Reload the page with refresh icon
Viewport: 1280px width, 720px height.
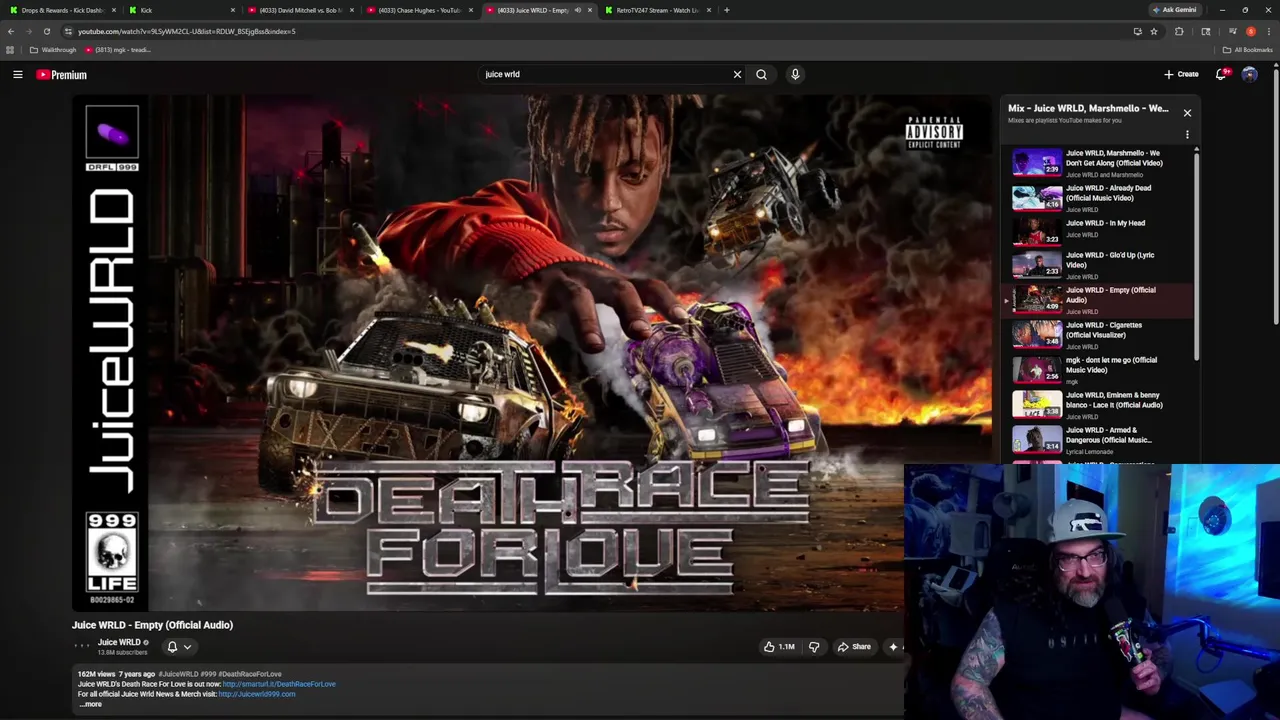click(46, 31)
